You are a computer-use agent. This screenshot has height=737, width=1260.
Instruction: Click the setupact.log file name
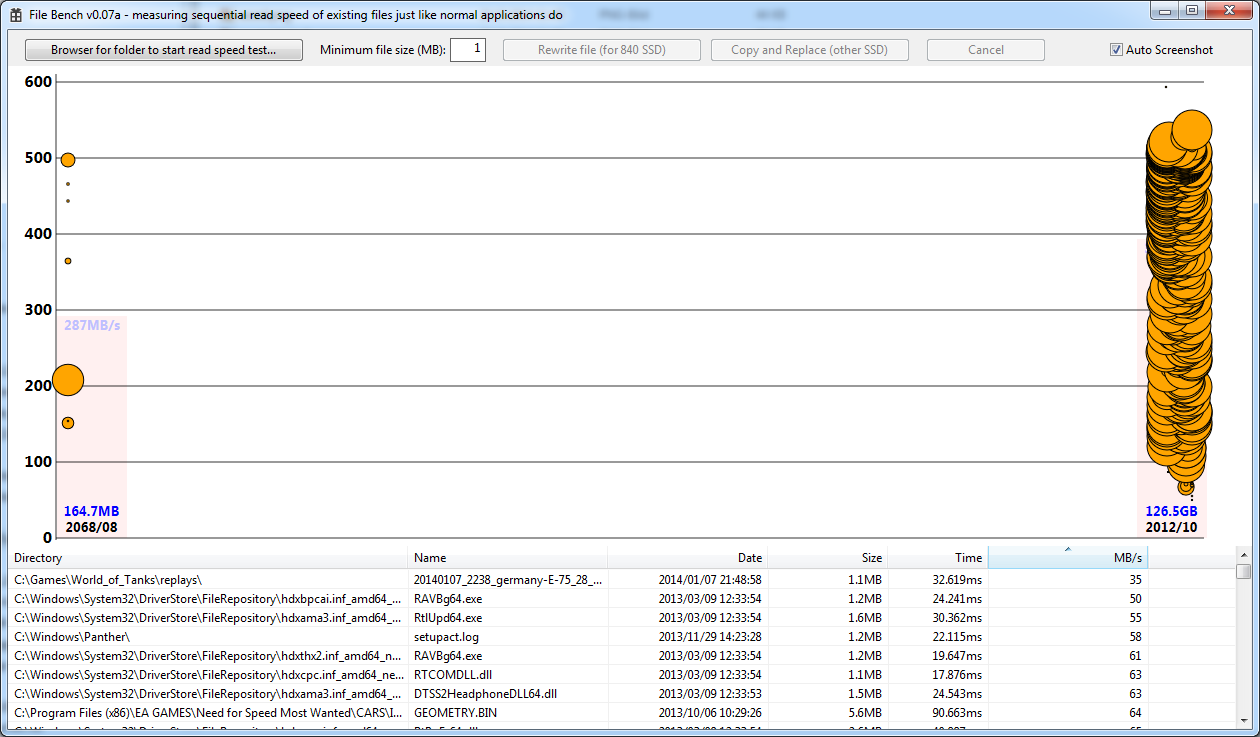[444, 637]
